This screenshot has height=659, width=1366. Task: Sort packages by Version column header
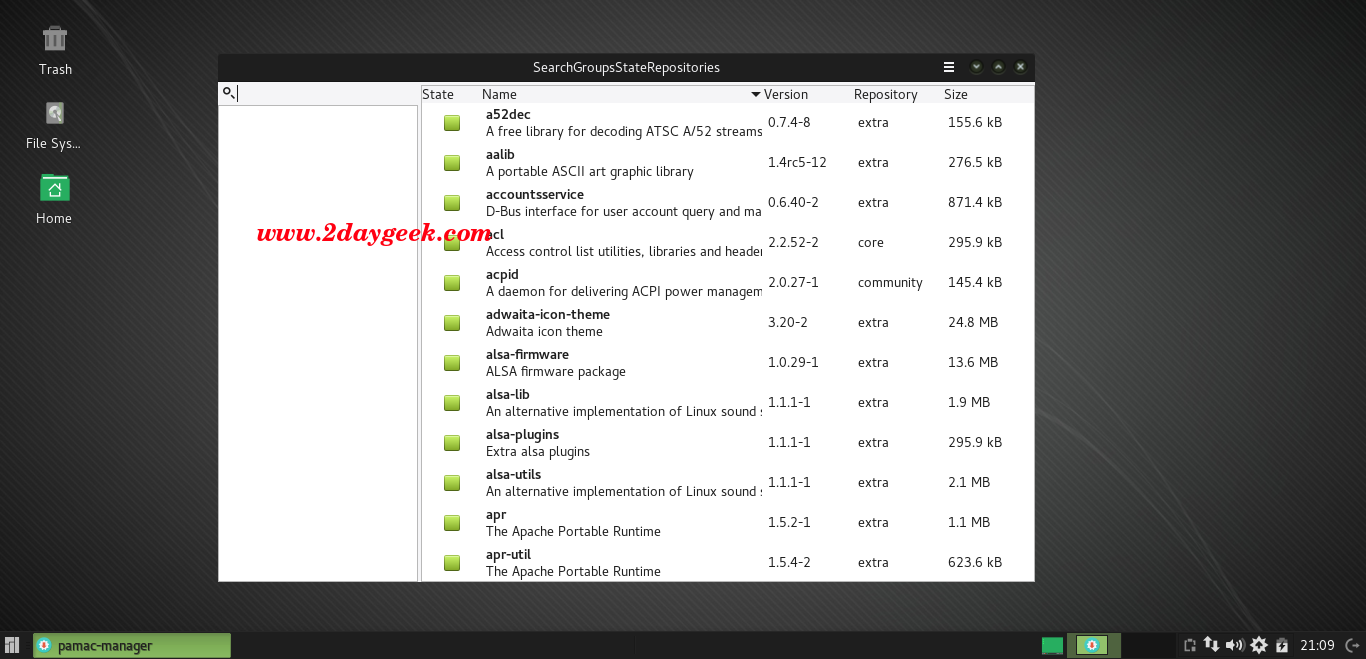[786, 95]
